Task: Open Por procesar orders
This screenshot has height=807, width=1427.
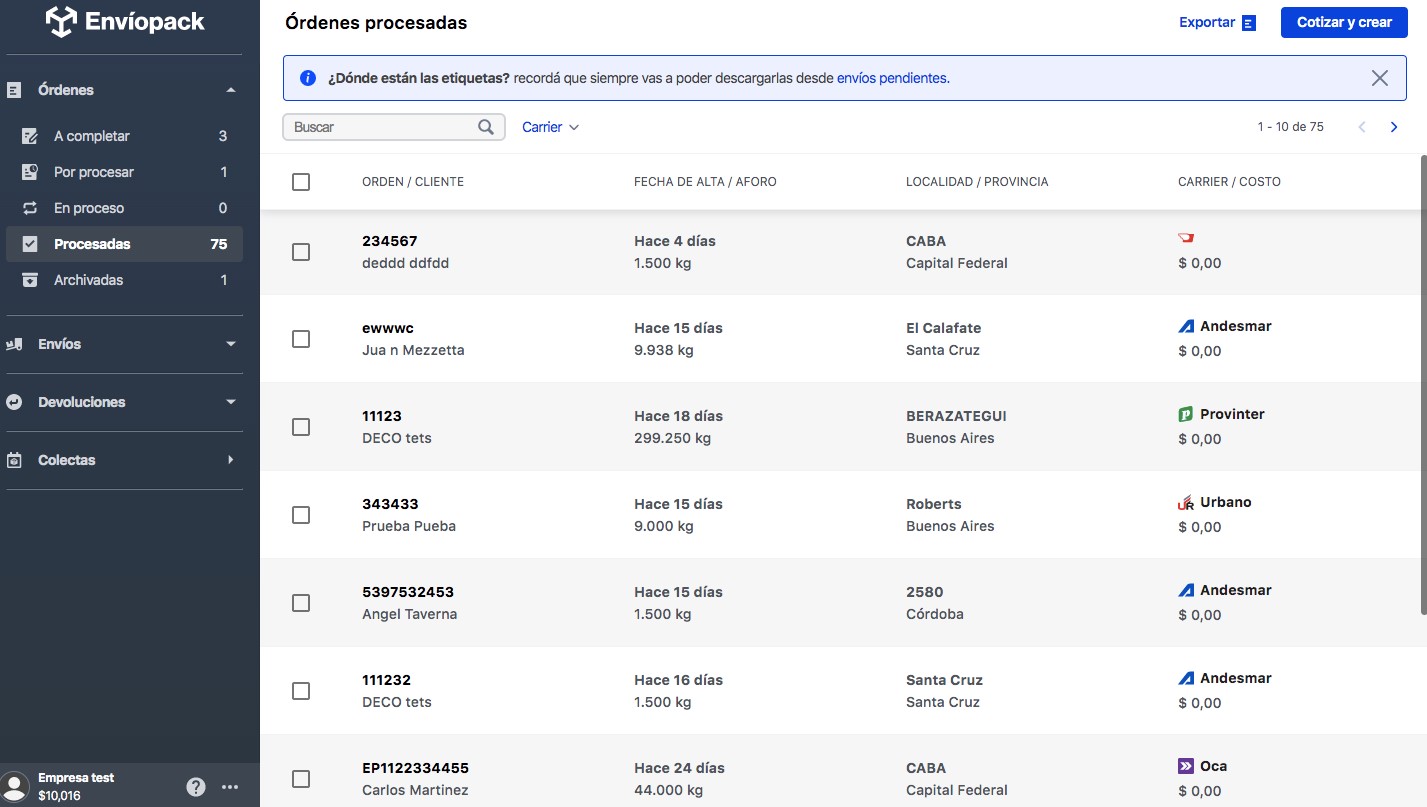Action: pos(124,172)
